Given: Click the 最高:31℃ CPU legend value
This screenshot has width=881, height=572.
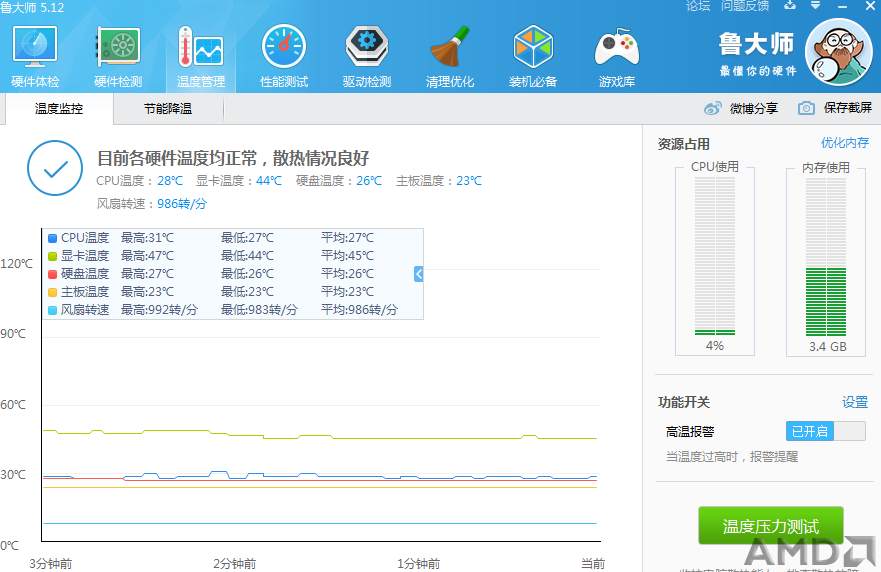Looking at the screenshot, I should (x=147, y=238).
